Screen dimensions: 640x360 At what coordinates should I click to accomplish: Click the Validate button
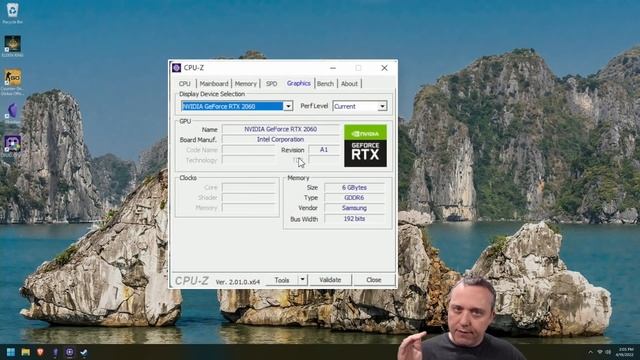330,280
